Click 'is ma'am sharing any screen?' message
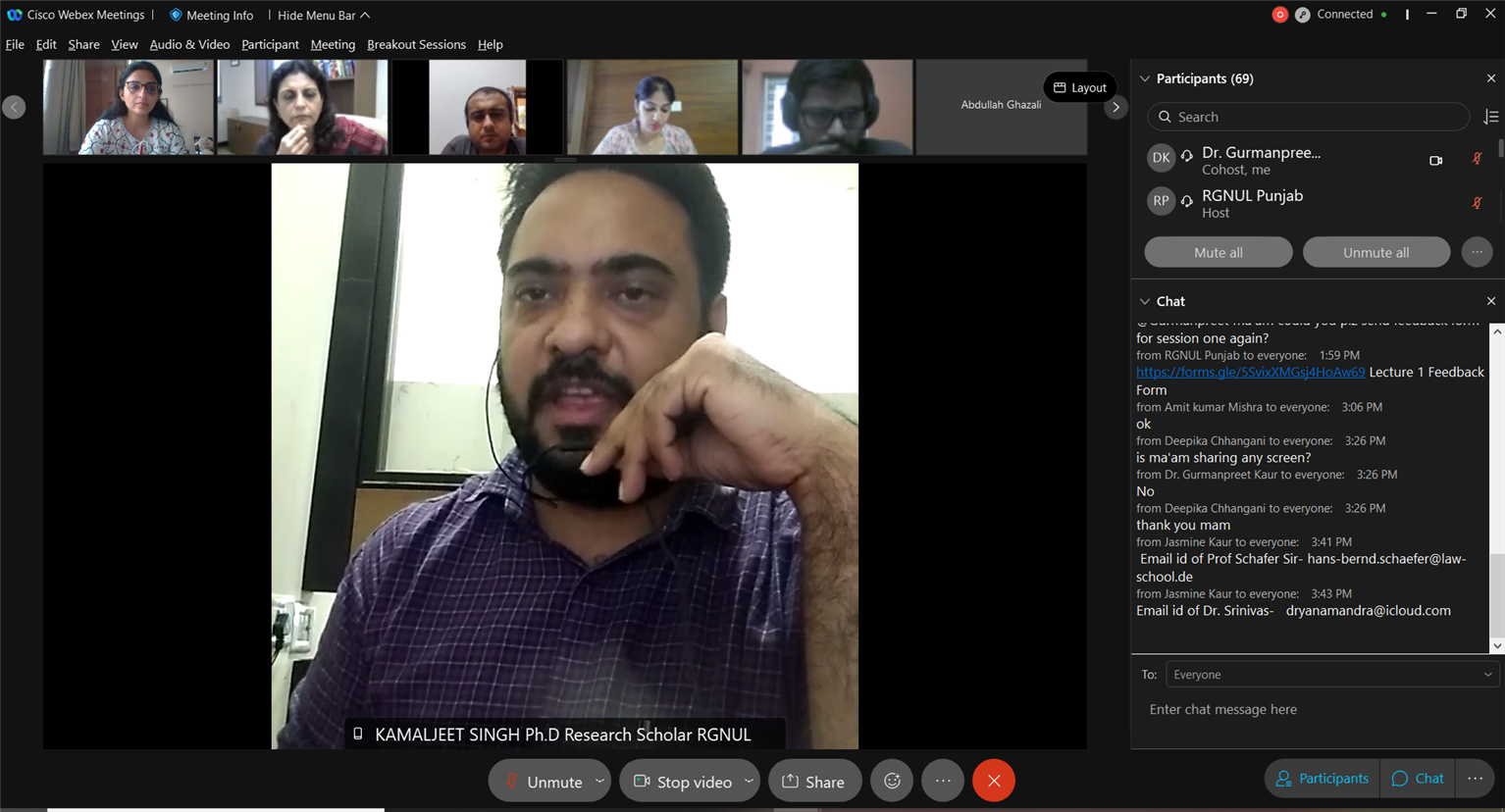 click(1223, 458)
